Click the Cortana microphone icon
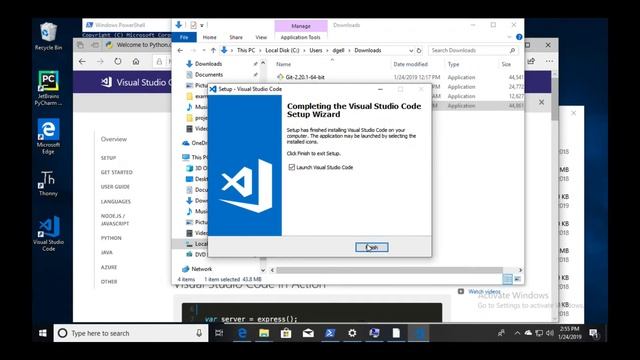The width and height of the screenshot is (640, 360). pyautogui.click(x=199, y=333)
